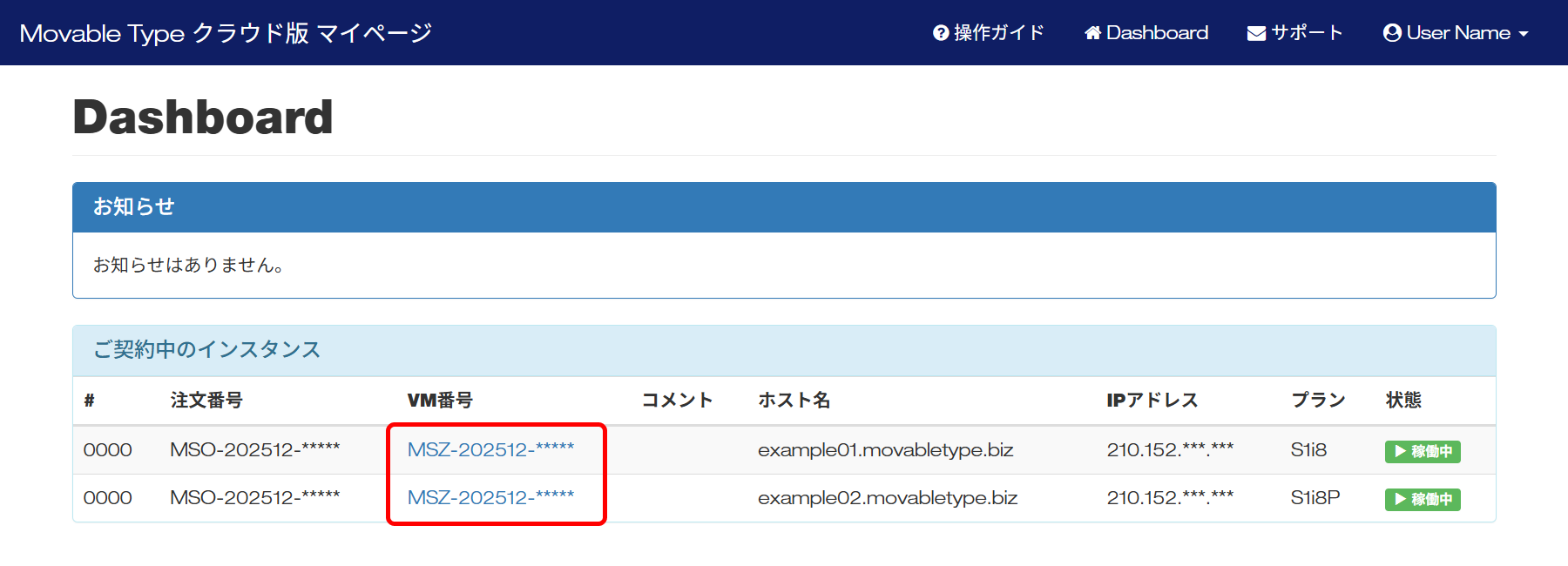This screenshot has height=566, width=1568.
Task: Click the 稼働中 status badge for plan S1i8
Action: (x=1423, y=451)
